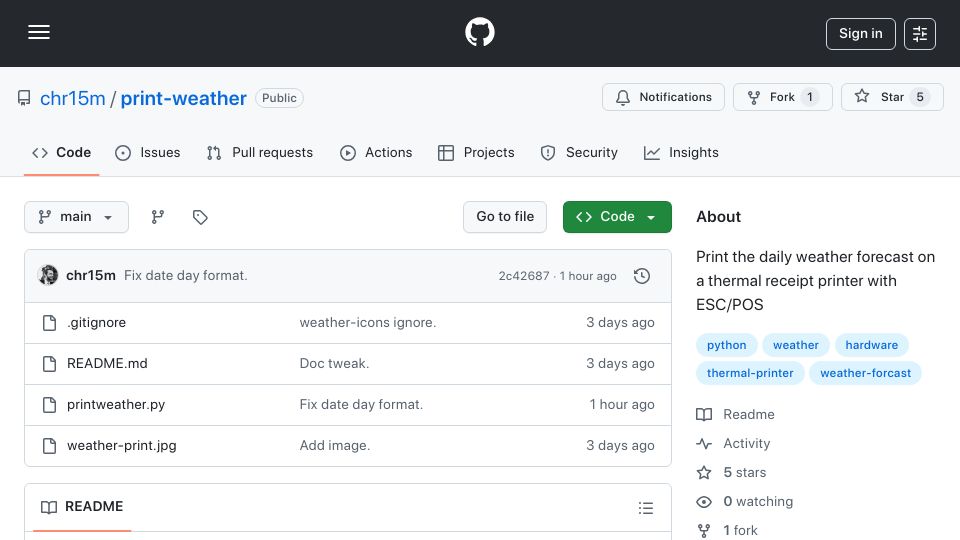View branches via branch icon
Screen dimensions: 960x540
point(158,217)
